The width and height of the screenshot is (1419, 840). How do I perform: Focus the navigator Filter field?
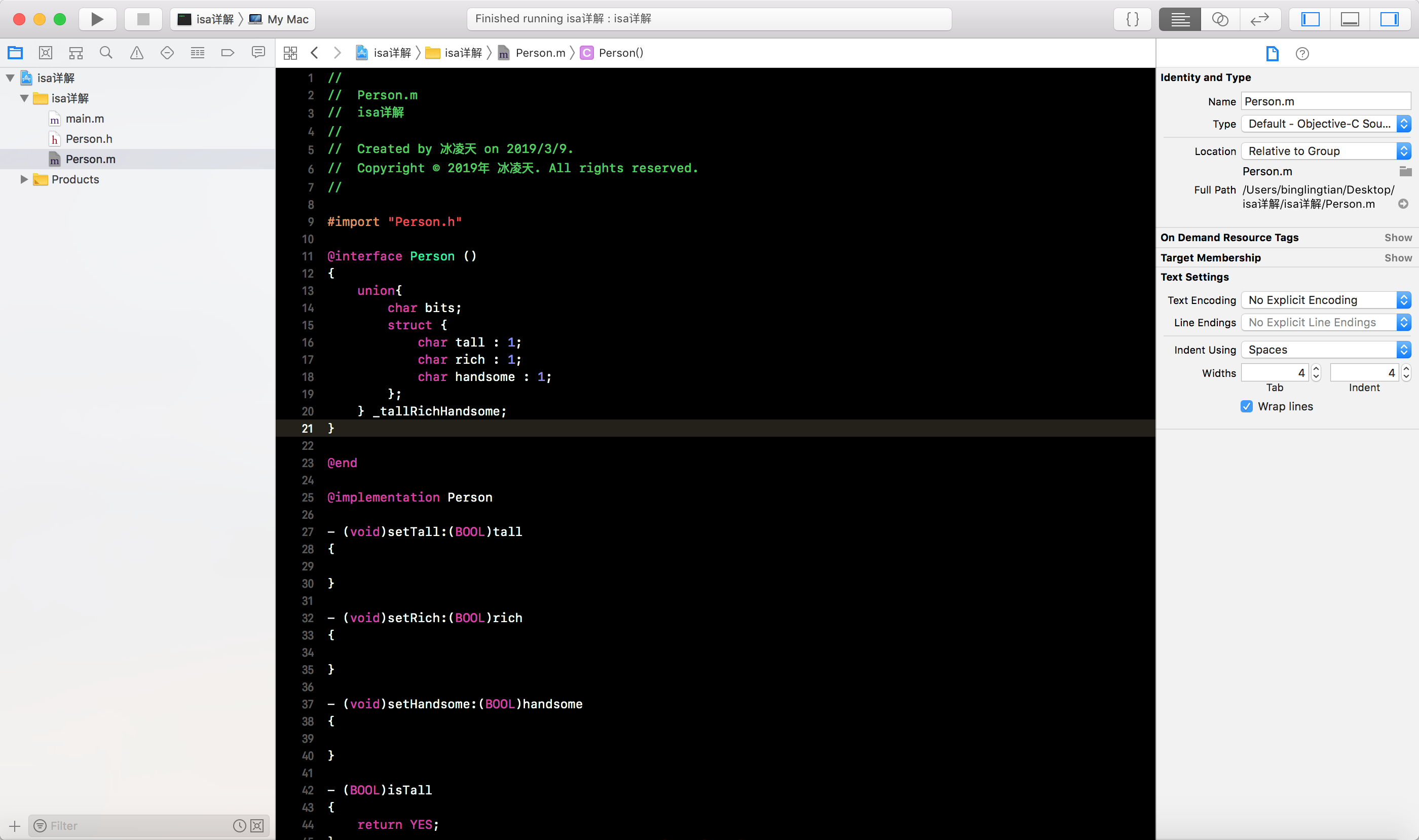pyautogui.click(x=136, y=826)
